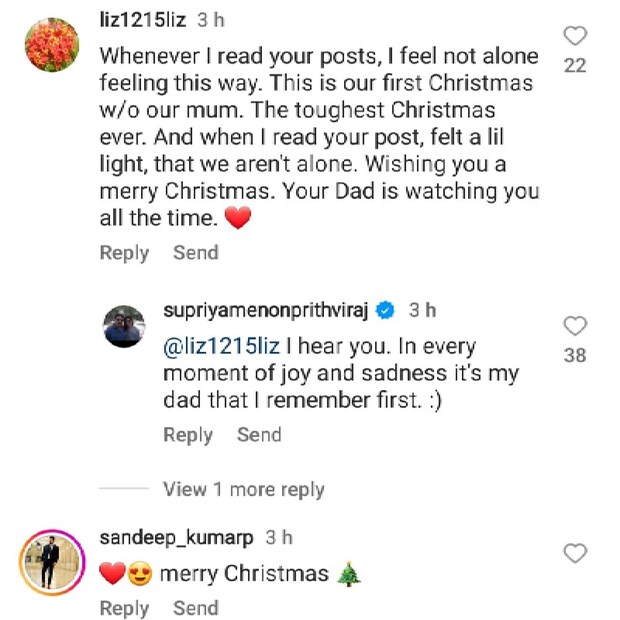Like supriyamenonprithviraj's reply with the heart

point(575,326)
